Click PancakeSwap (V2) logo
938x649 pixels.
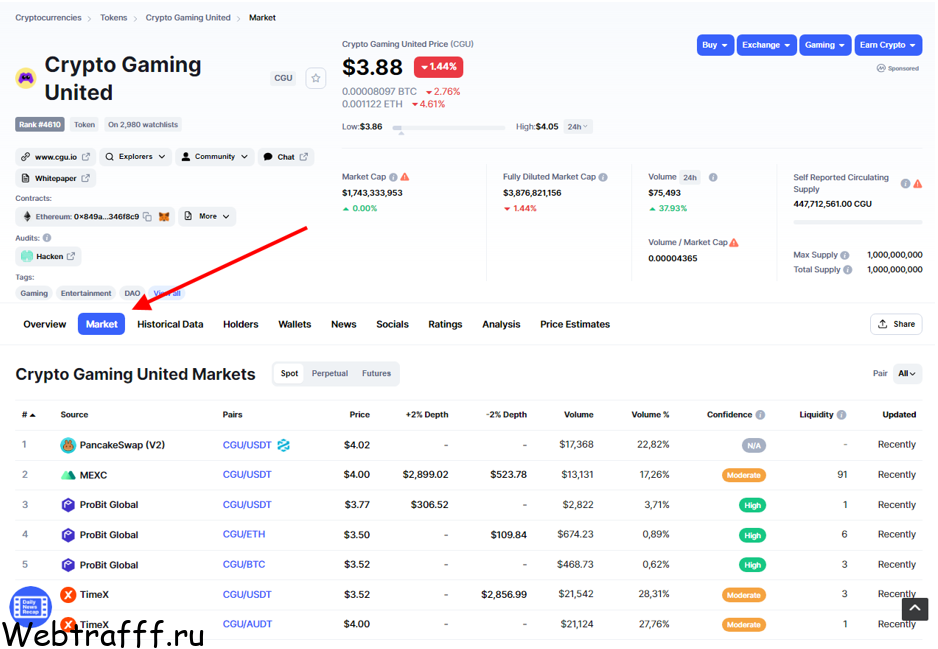coord(68,445)
